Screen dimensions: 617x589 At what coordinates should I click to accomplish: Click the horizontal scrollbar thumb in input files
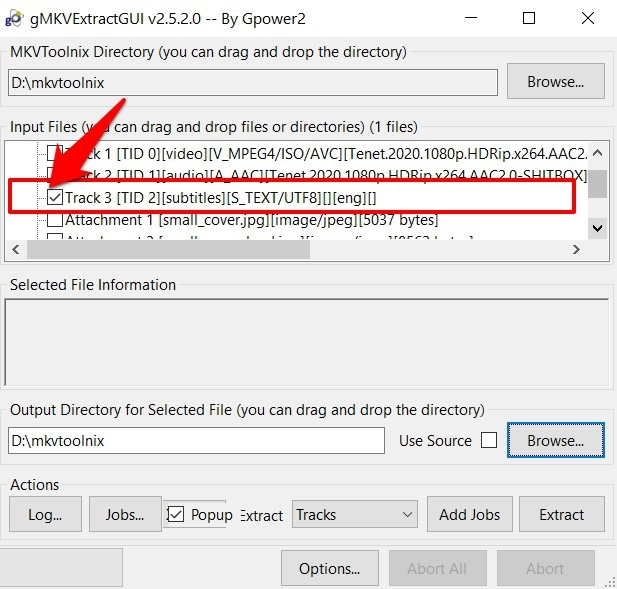pos(168,249)
